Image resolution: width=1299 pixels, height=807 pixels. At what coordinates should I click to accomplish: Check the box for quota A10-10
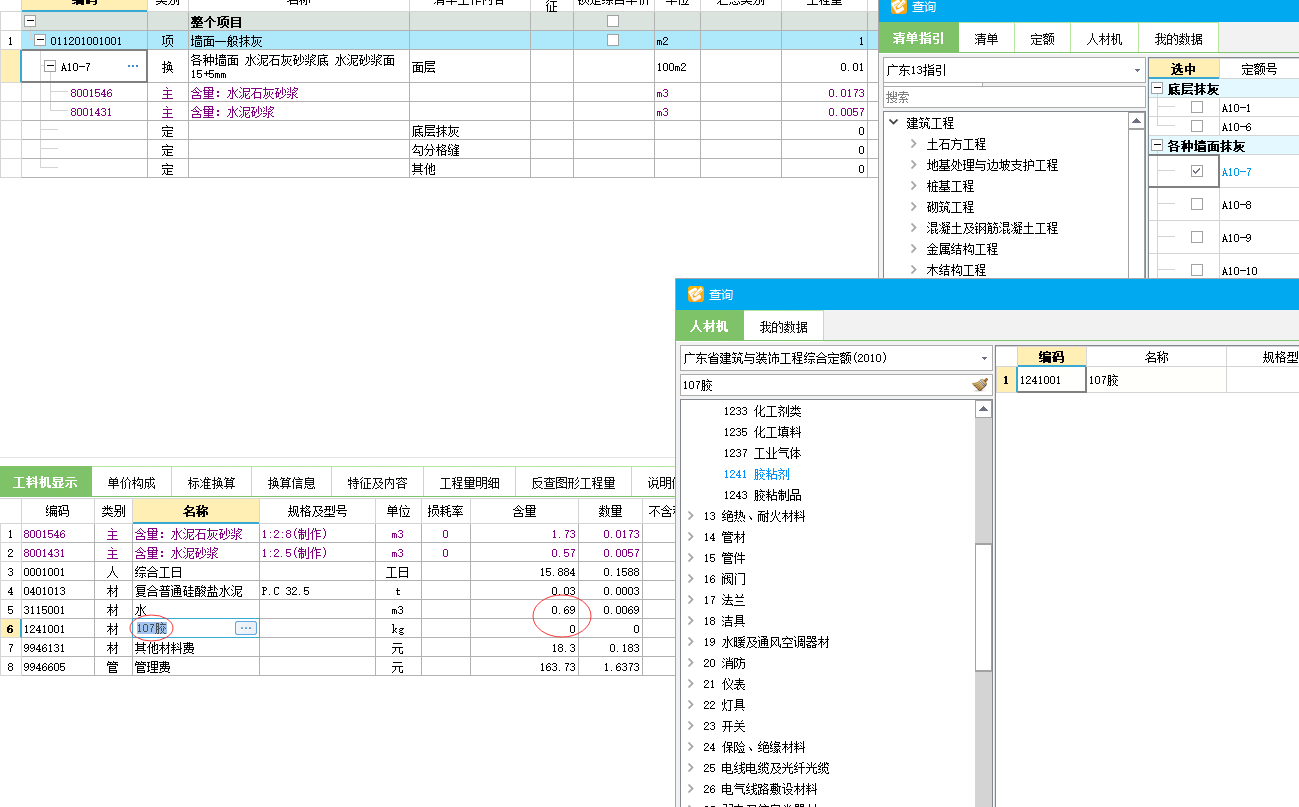[x=1197, y=270]
